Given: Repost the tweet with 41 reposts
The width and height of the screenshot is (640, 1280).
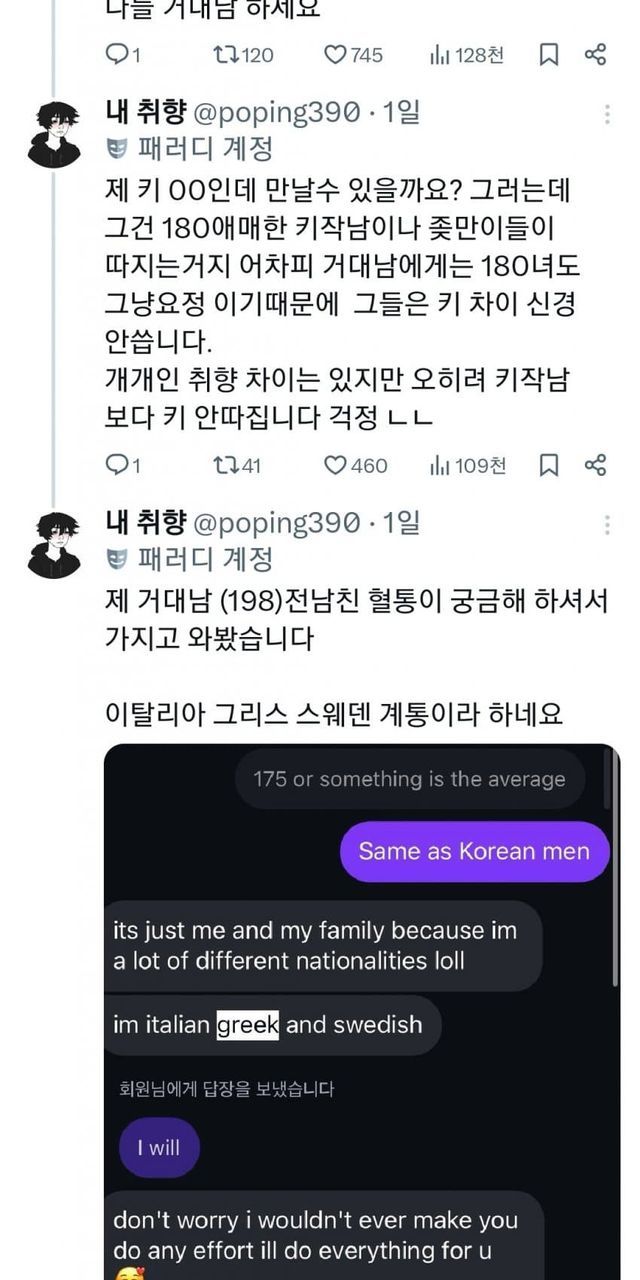Looking at the screenshot, I should (225, 465).
